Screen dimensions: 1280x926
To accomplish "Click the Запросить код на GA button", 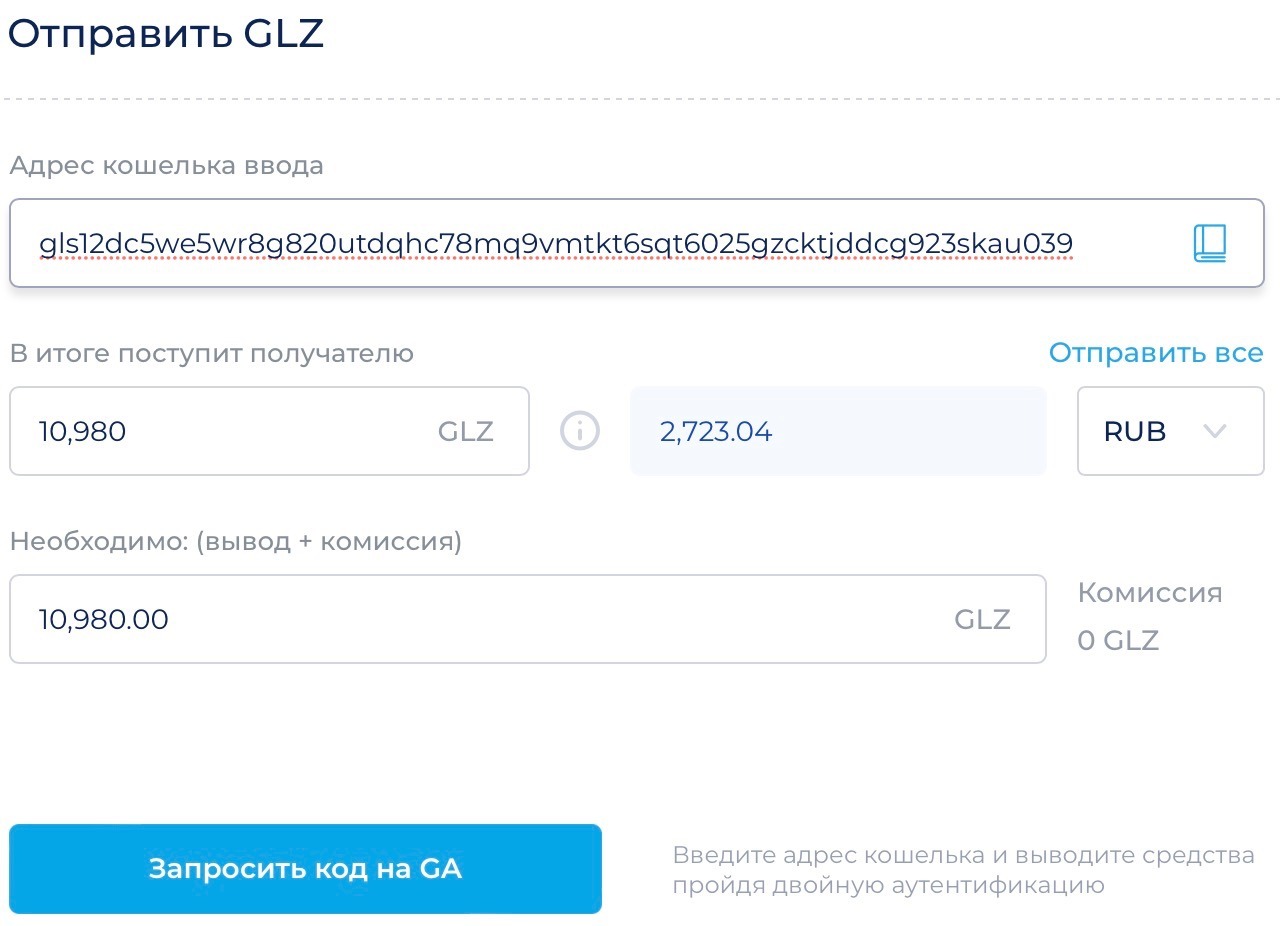I will tap(305, 868).
